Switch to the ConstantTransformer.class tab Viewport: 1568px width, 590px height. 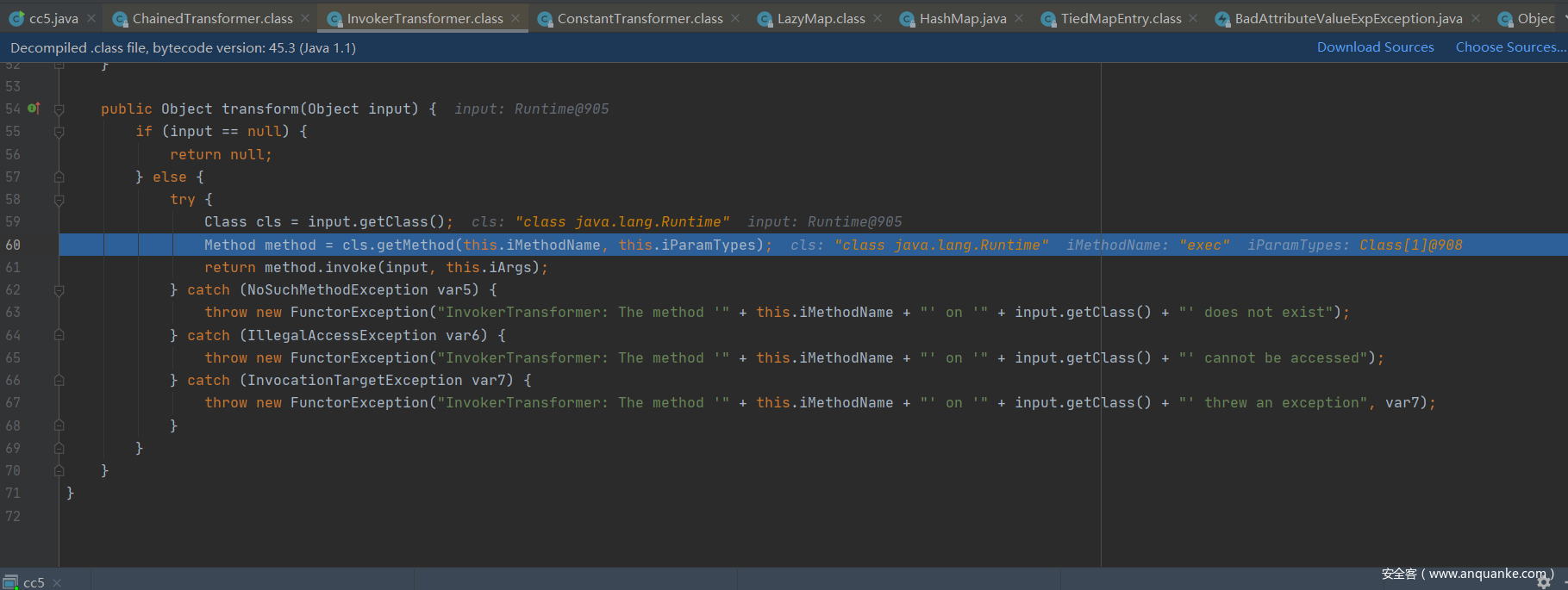[x=639, y=18]
